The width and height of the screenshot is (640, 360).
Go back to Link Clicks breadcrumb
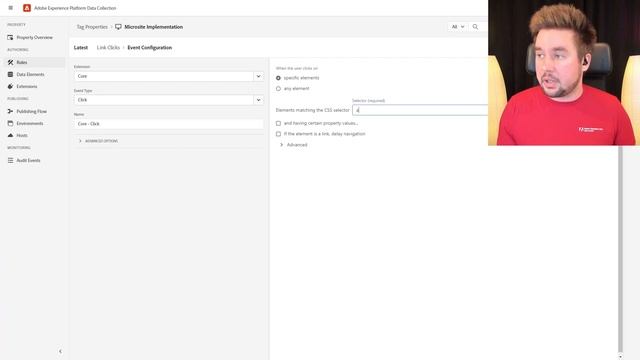point(108,48)
